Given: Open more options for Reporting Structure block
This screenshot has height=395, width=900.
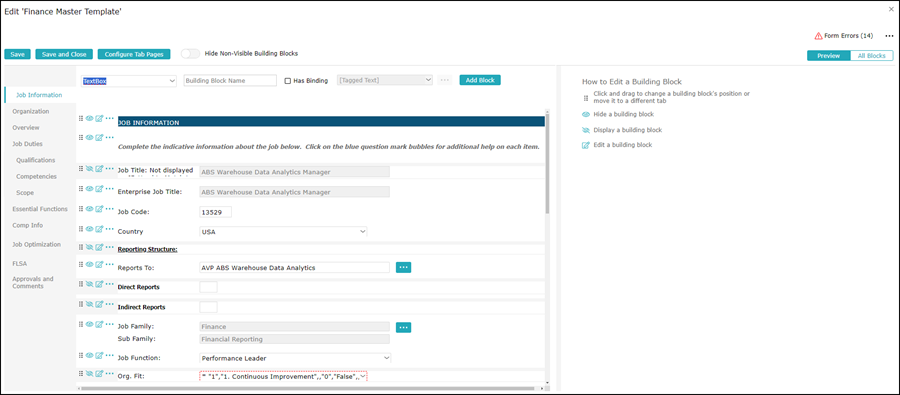Looking at the screenshot, I should [110, 247].
